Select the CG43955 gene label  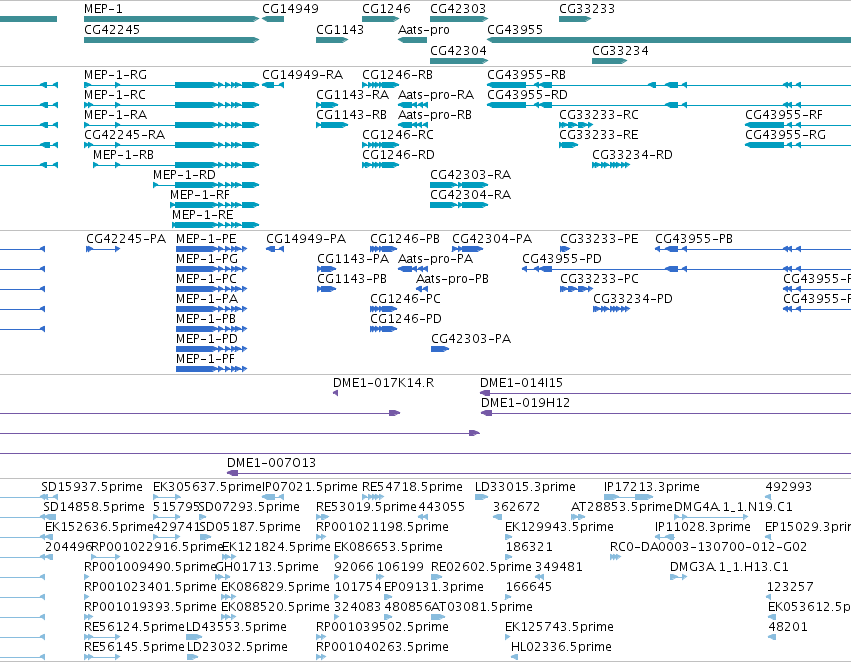click(515, 29)
